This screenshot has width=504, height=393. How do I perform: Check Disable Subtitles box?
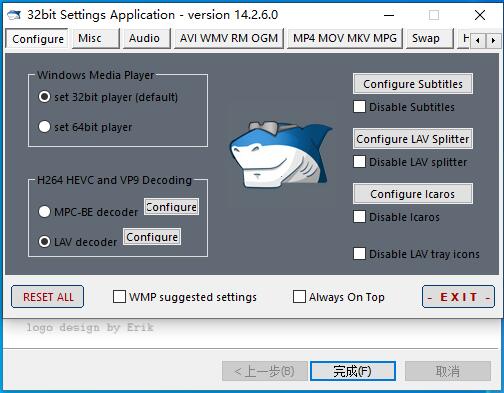pyautogui.click(x=359, y=107)
